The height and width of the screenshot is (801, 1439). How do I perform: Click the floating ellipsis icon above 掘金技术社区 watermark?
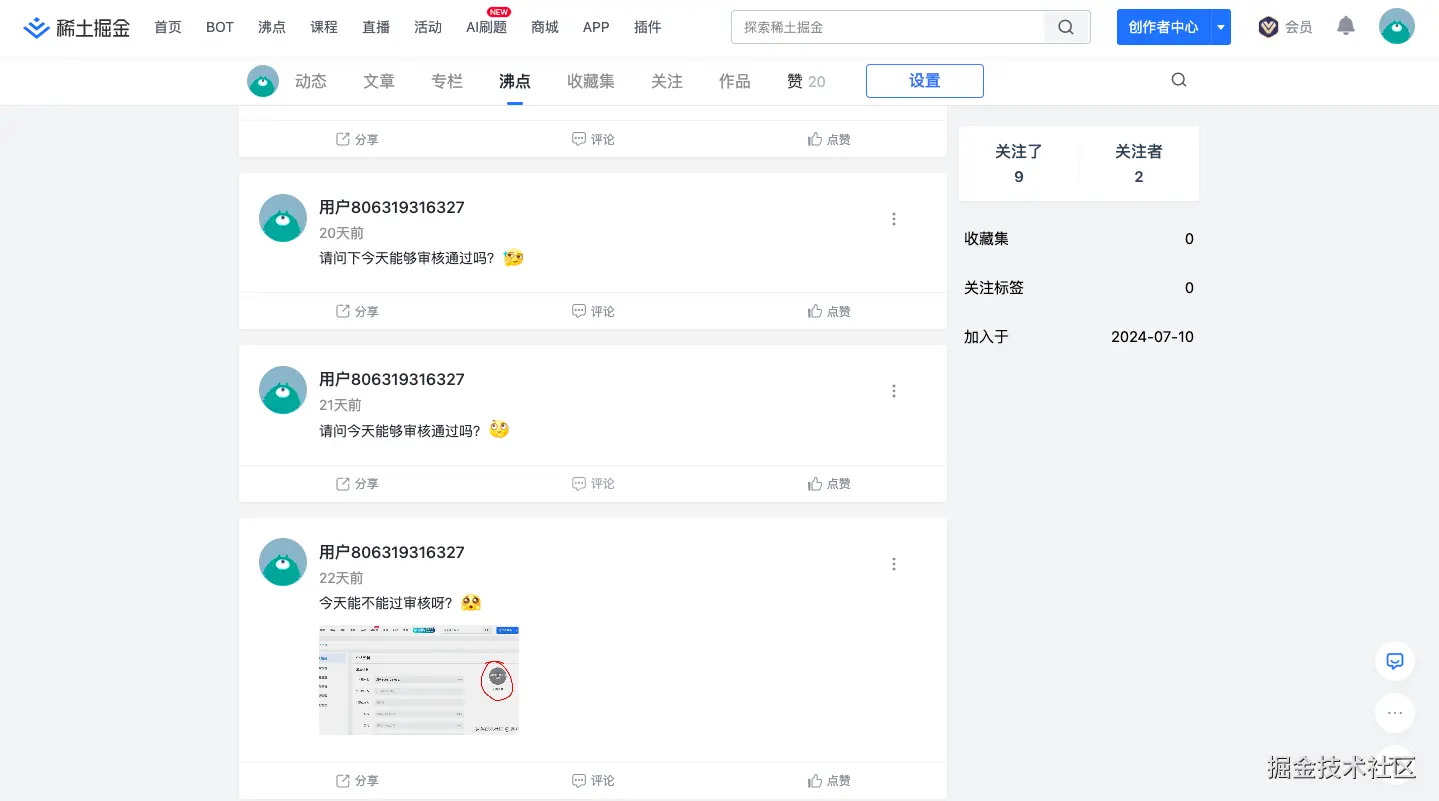[1394, 713]
